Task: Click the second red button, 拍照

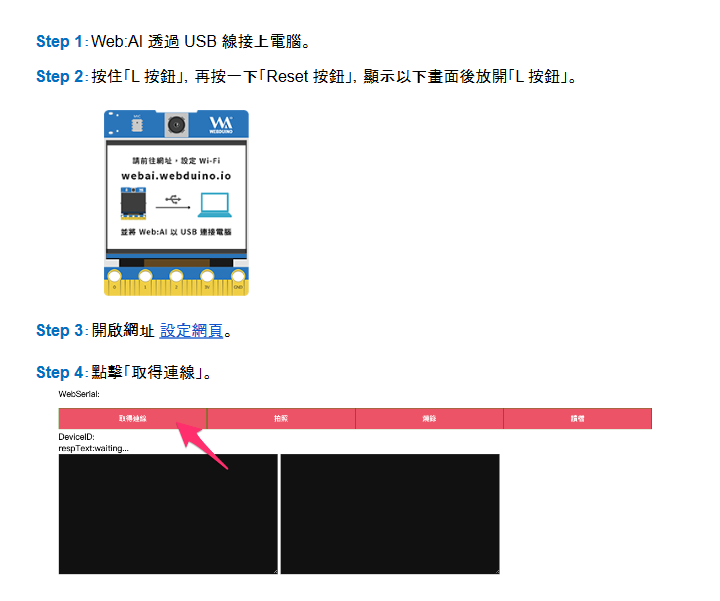Action: click(281, 419)
